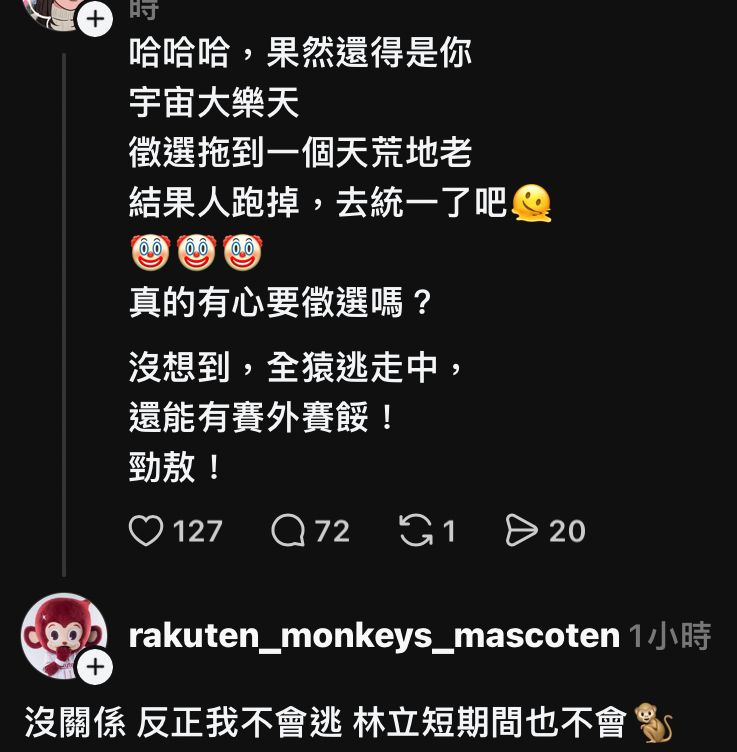Tap the repost arrows icon

416,530
